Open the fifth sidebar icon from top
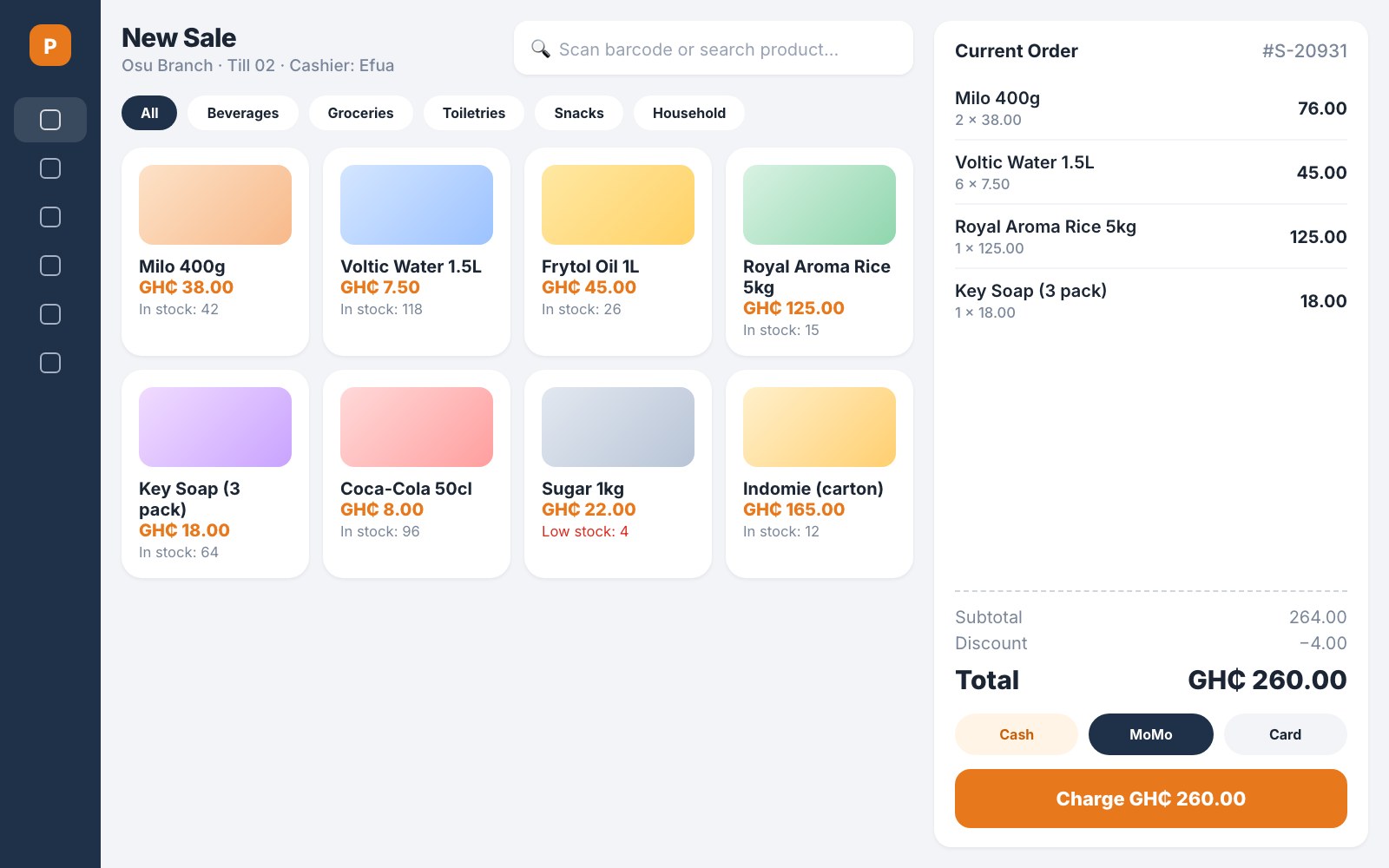The image size is (1389, 868). 50,314
